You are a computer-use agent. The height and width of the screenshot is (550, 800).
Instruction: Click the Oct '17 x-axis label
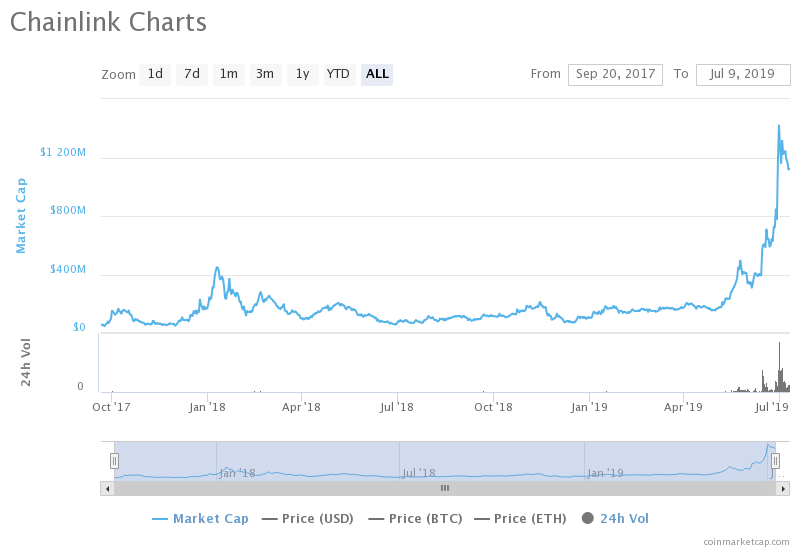pyautogui.click(x=111, y=407)
